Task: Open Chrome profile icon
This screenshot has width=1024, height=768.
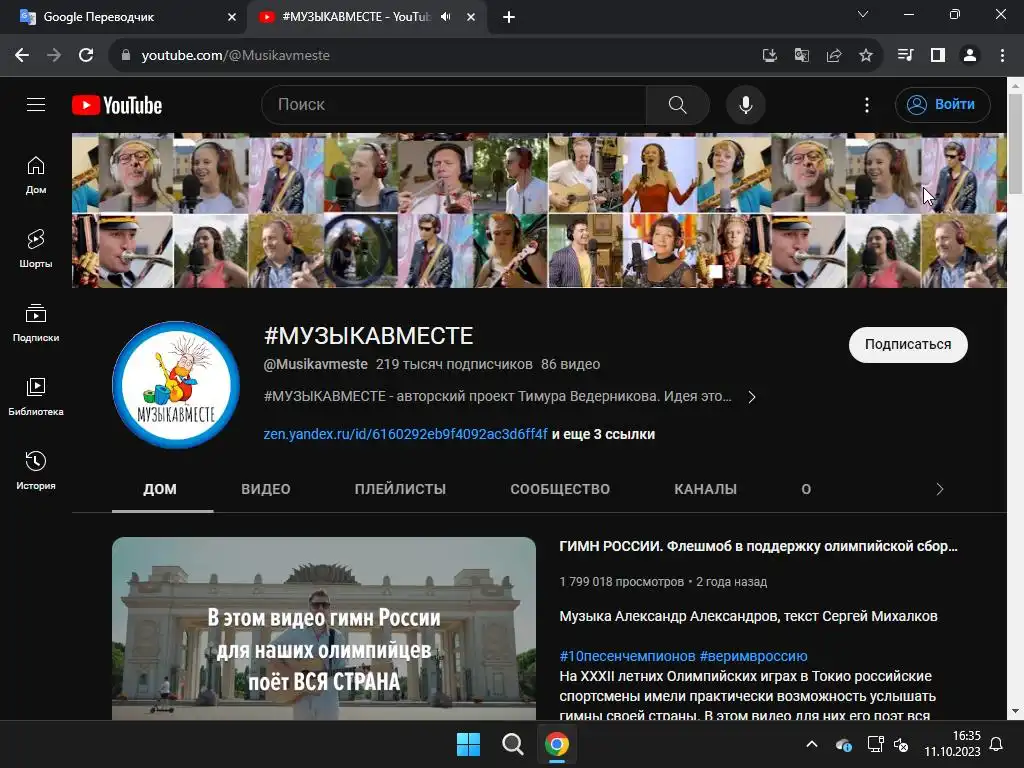Action: (970, 56)
